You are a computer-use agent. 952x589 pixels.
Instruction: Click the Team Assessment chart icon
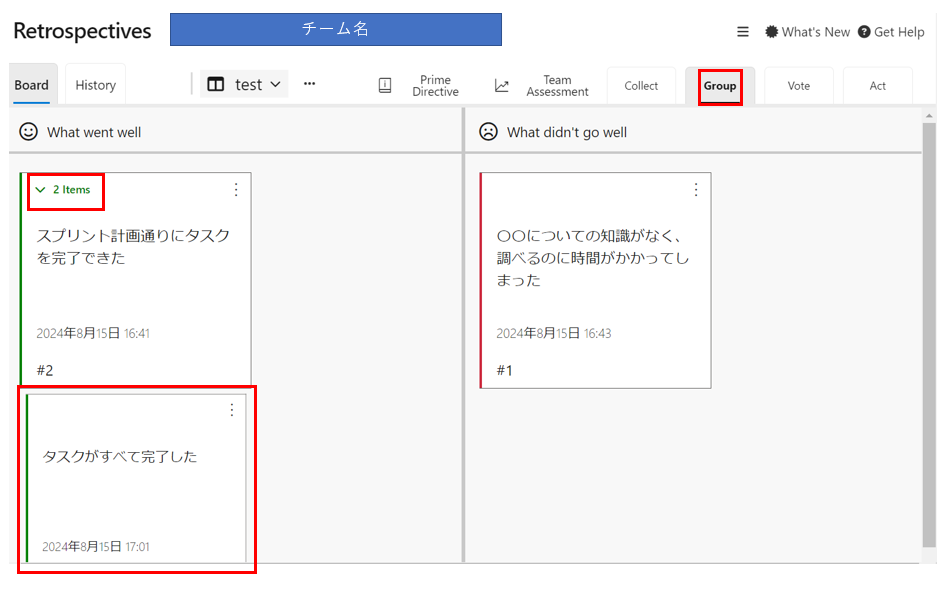pyautogui.click(x=502, y=86)
